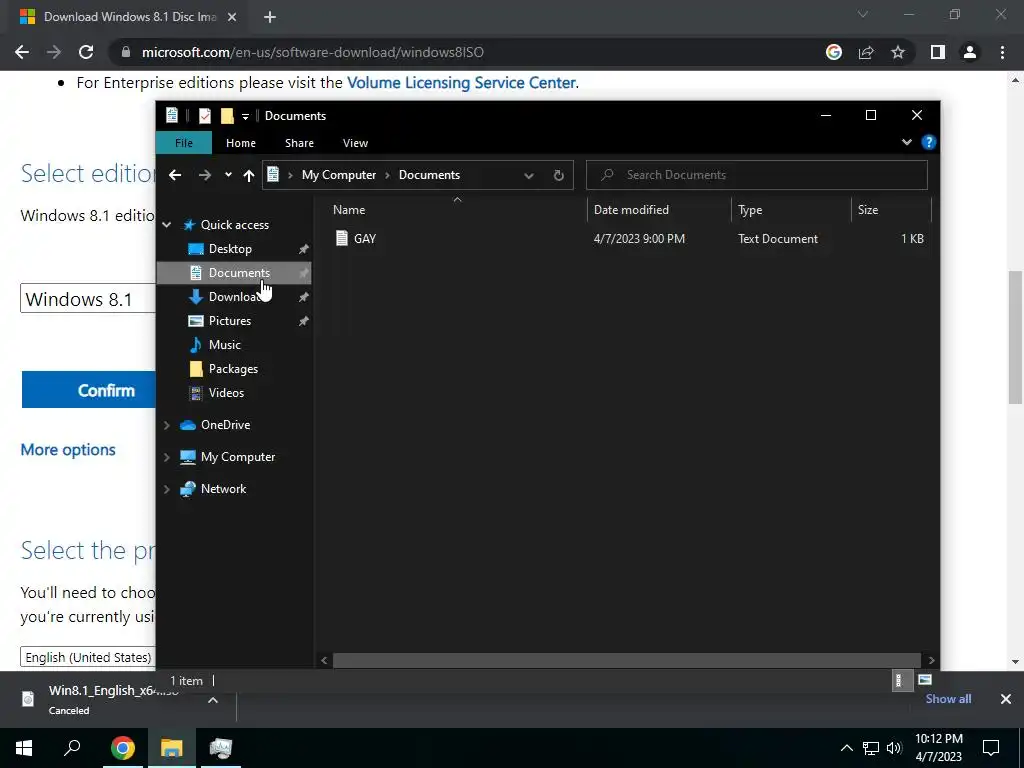This screenshot has width=1024, height=768.
Task: Collapse the Quick access tree node
Action: coord(167,225)
